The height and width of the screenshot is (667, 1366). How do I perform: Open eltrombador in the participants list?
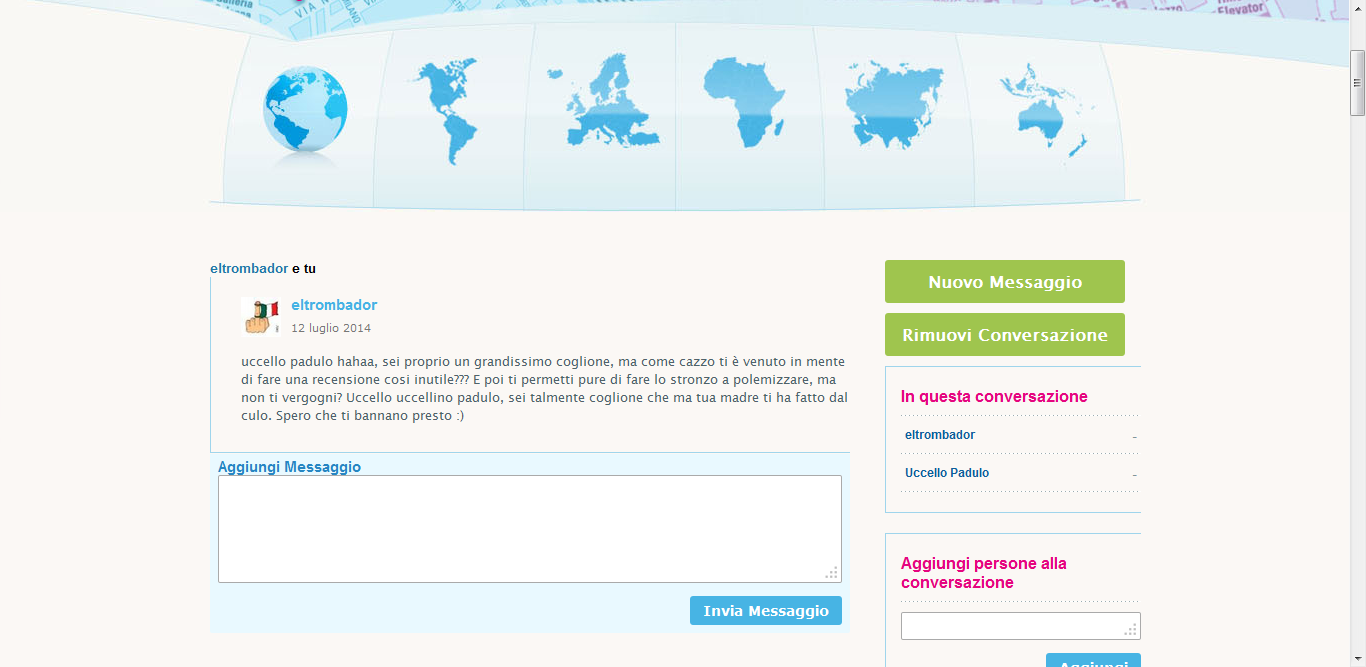(939, 435)
